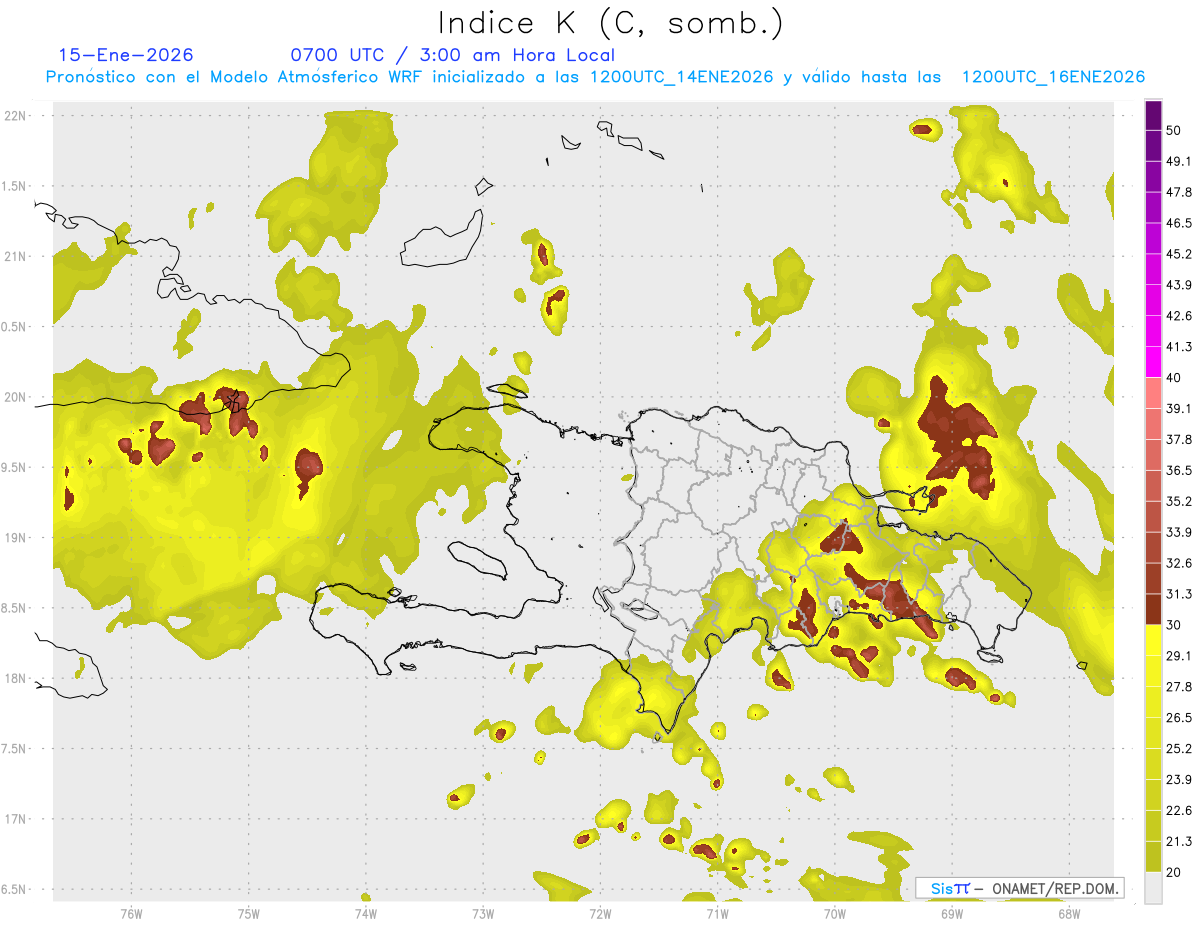Click the "74W" longitude label
Viewport: 1200px width, 927px height.
tap(365, 913)
